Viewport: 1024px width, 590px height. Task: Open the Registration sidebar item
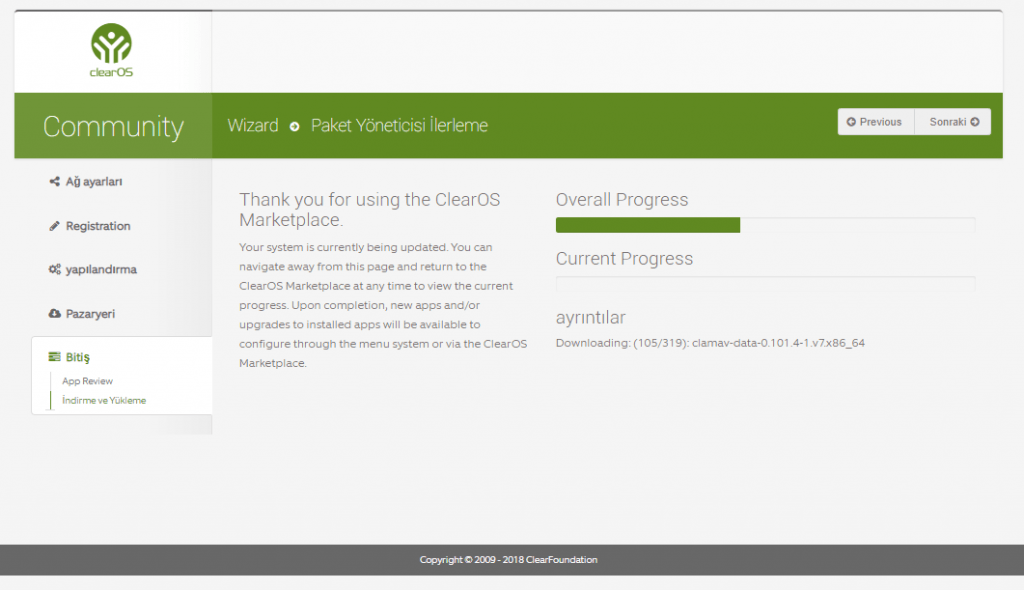(x=98, y=226)
